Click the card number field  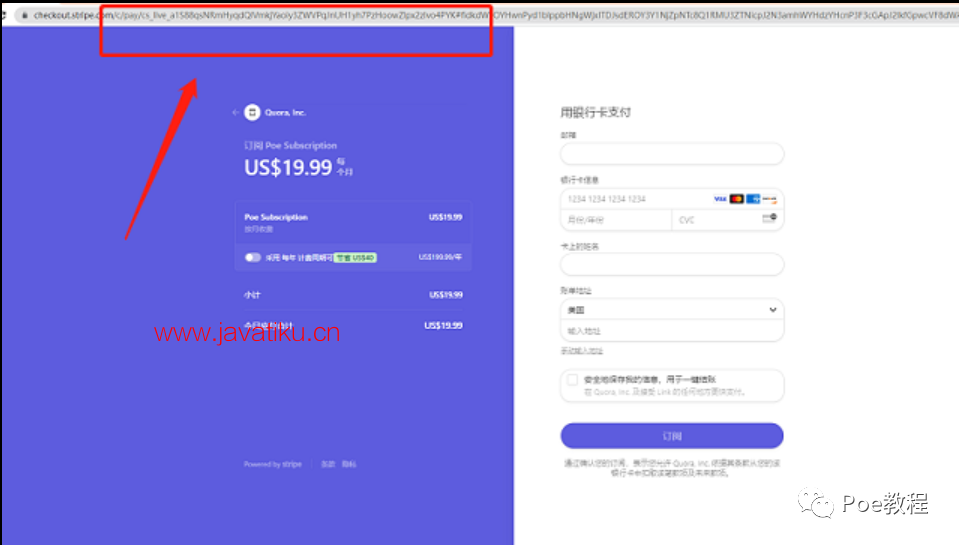click(672, 199)
